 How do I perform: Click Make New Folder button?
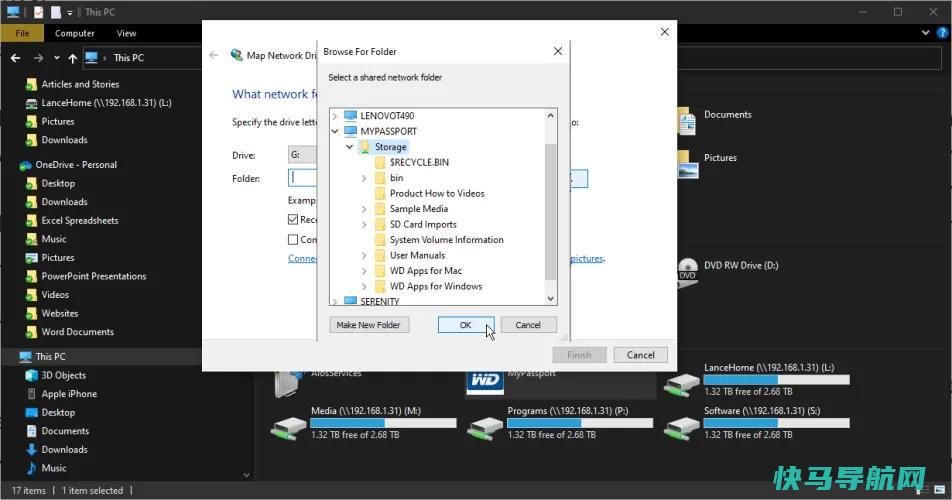point(369,325)
